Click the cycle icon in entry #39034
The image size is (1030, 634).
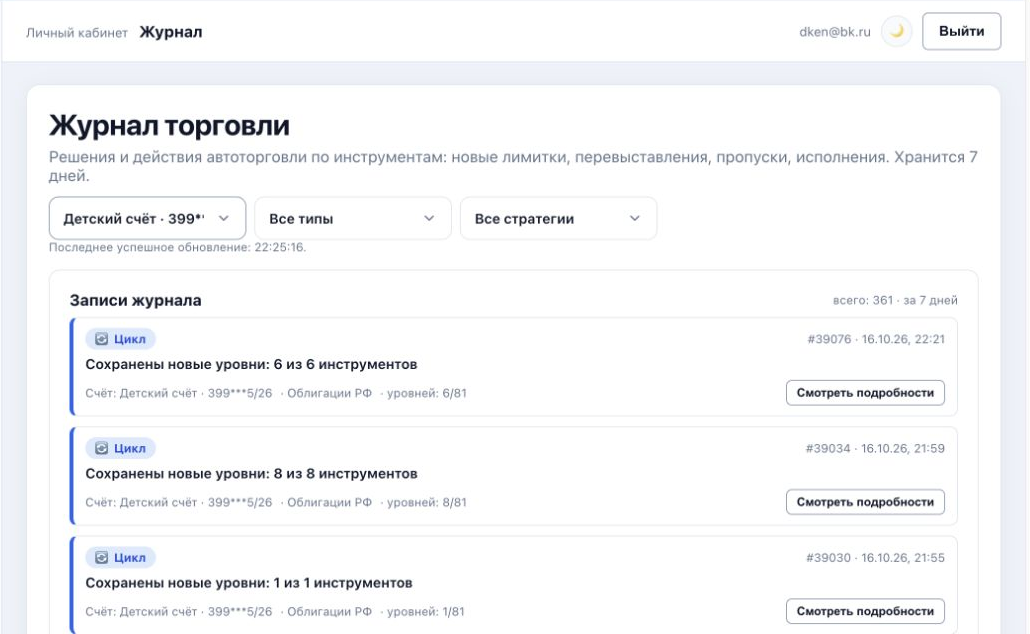101,448
